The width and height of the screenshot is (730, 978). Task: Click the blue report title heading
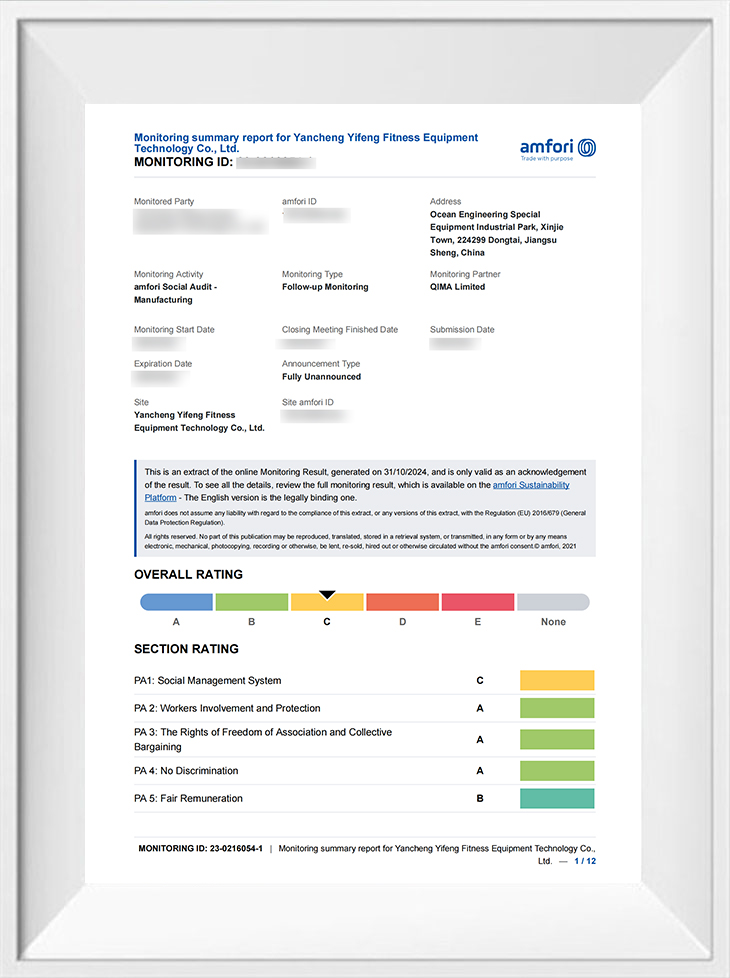pyautogui.click(x=306, y=142)
